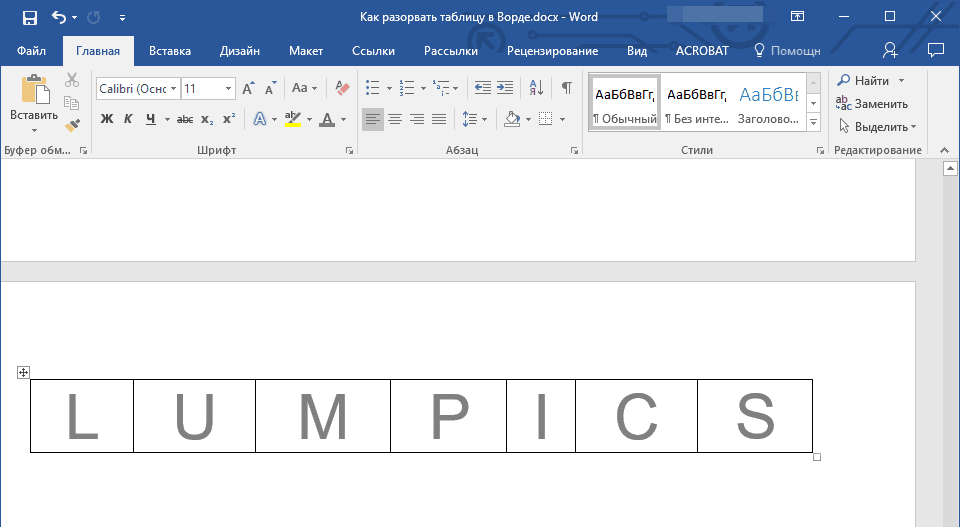Toggle show paragraph marks (¶)
Screen dimensions: 960x527
point(566,88)
